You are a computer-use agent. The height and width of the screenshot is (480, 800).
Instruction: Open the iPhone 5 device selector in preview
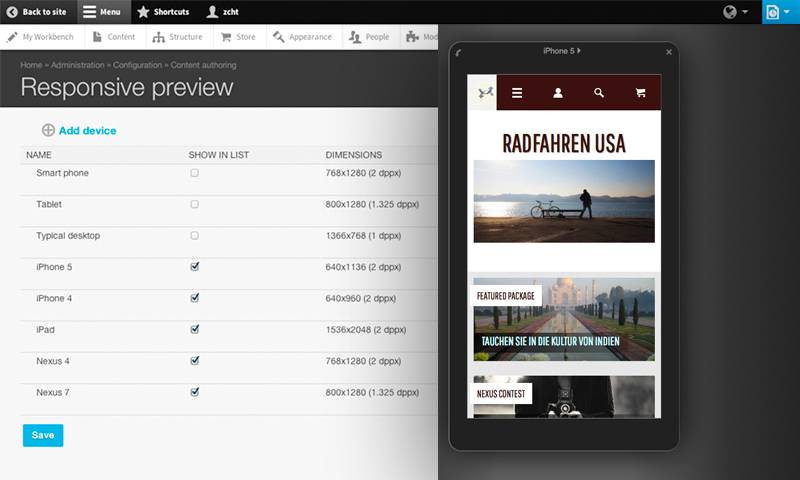pos(562,51)
